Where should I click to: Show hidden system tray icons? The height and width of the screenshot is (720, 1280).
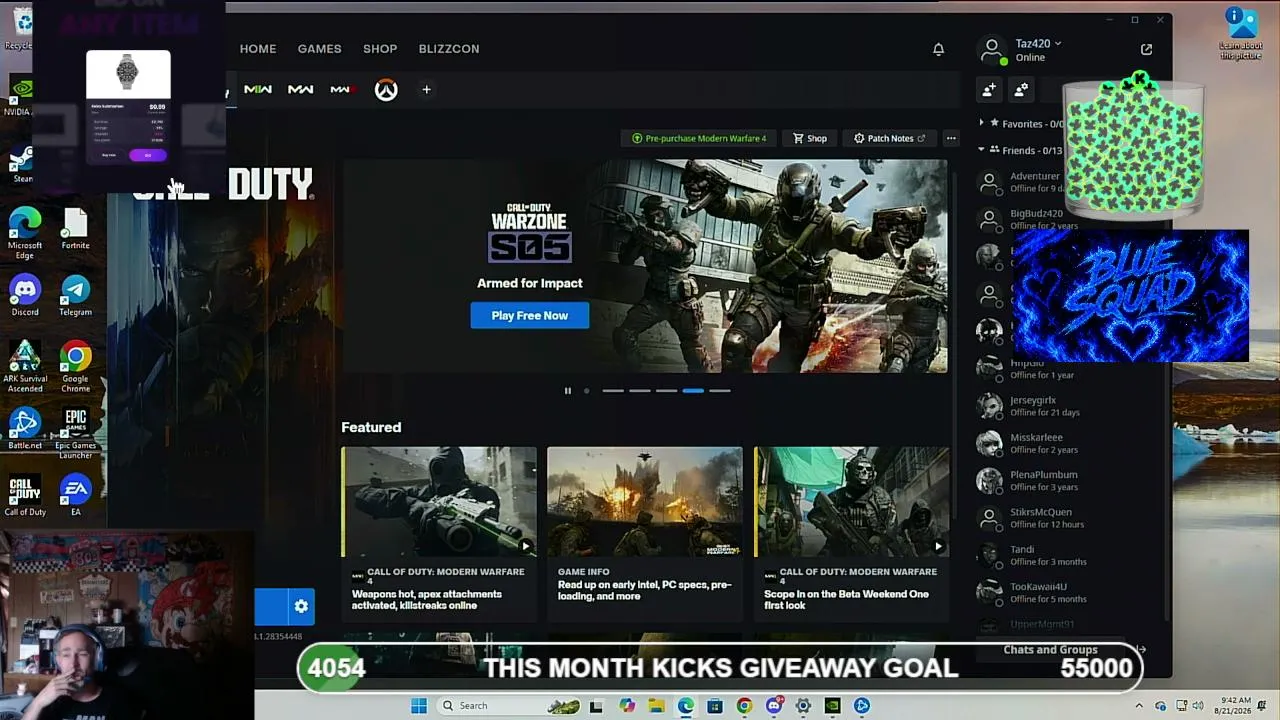coord(1138,706)
